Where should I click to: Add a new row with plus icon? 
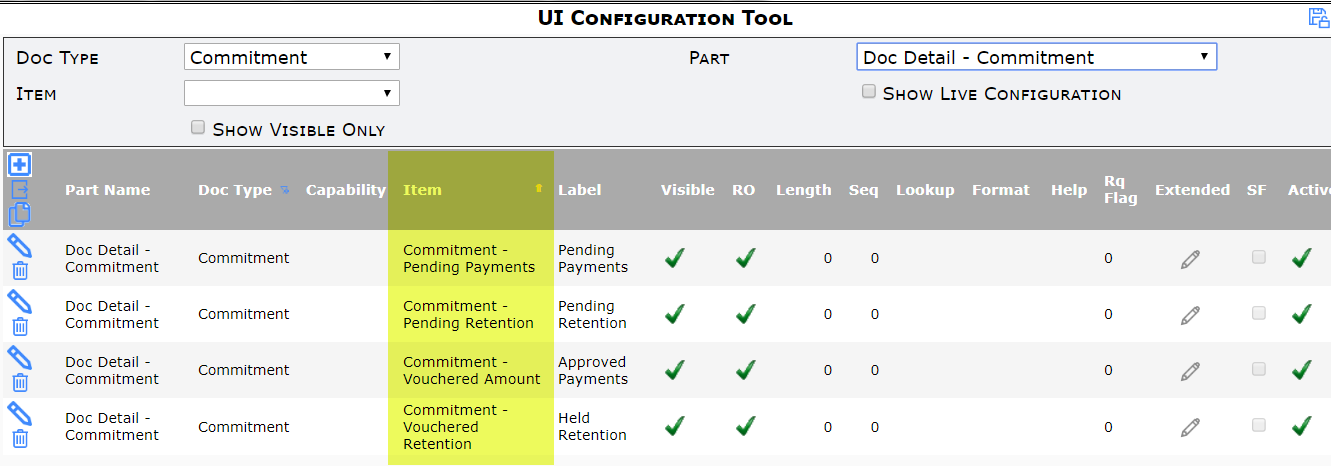(x=19, y=165)
